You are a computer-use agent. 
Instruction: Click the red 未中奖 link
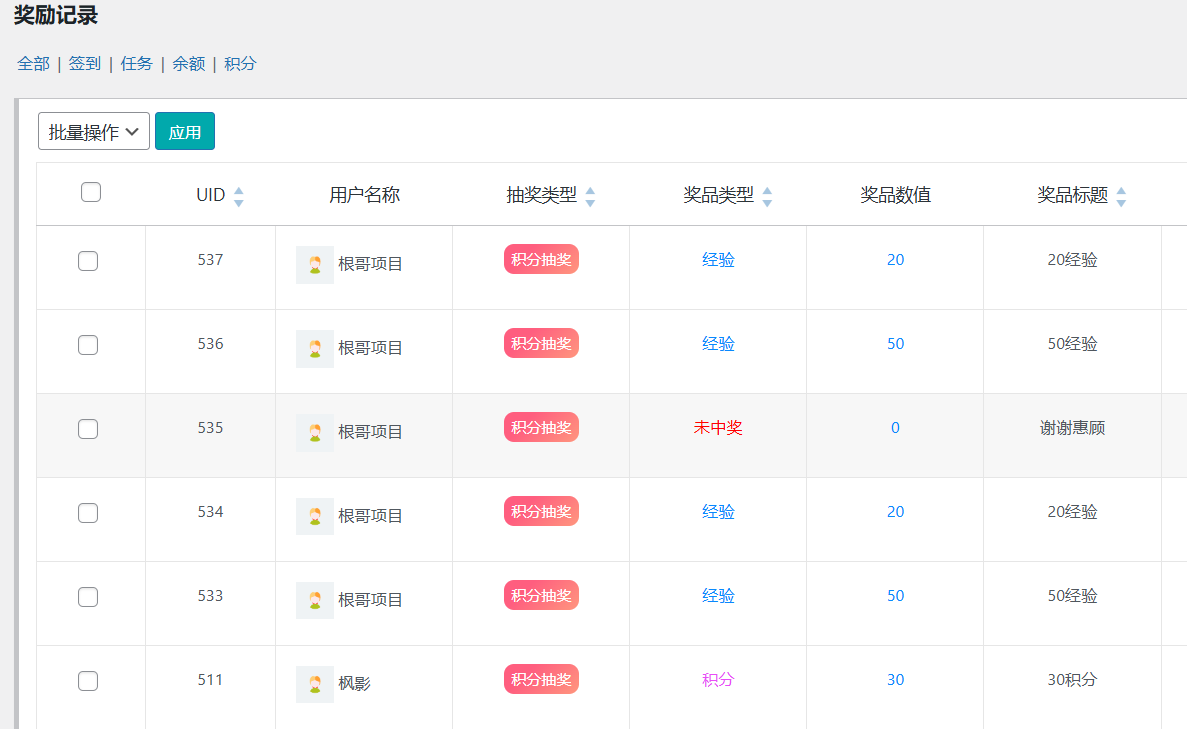tap(718, 428)
